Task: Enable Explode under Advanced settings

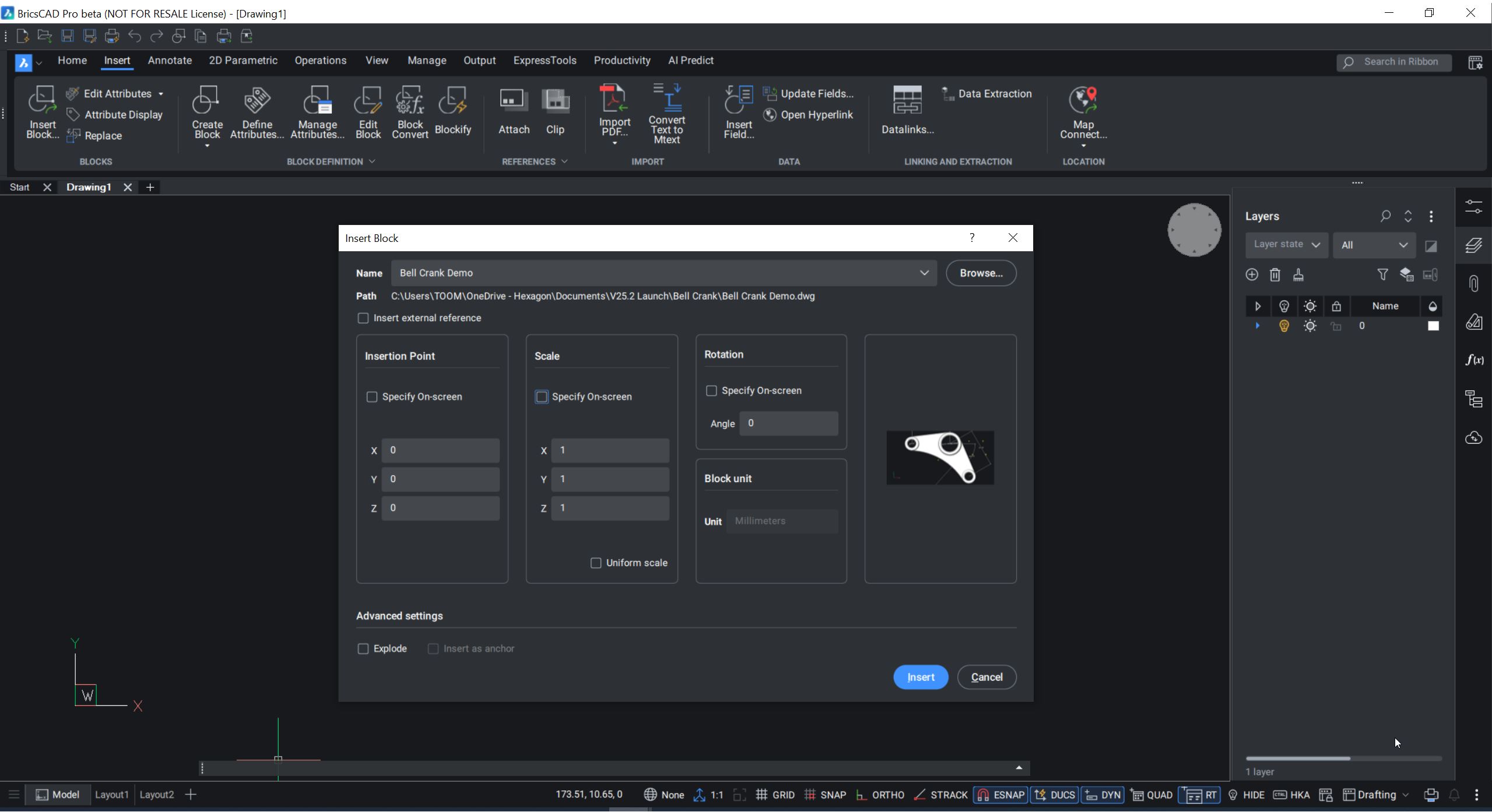Action: tap(364, 648)
